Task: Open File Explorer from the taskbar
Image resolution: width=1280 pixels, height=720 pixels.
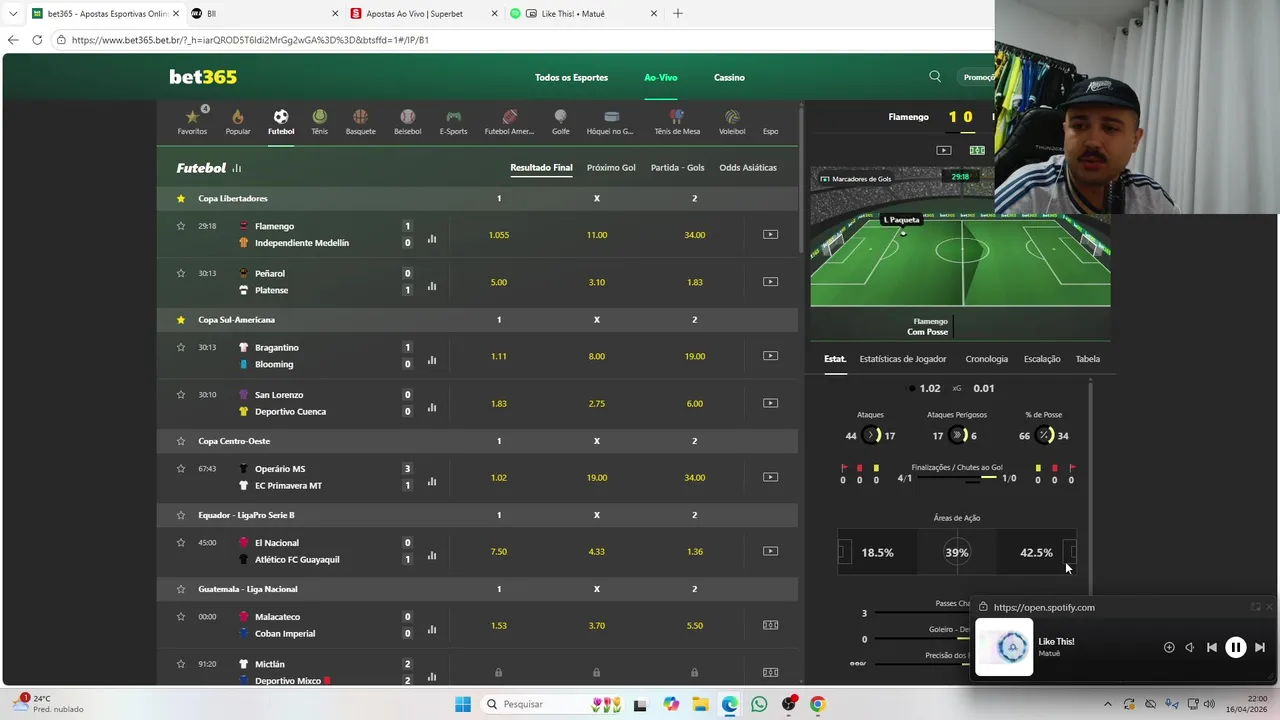Action: (x=700, y=704)
